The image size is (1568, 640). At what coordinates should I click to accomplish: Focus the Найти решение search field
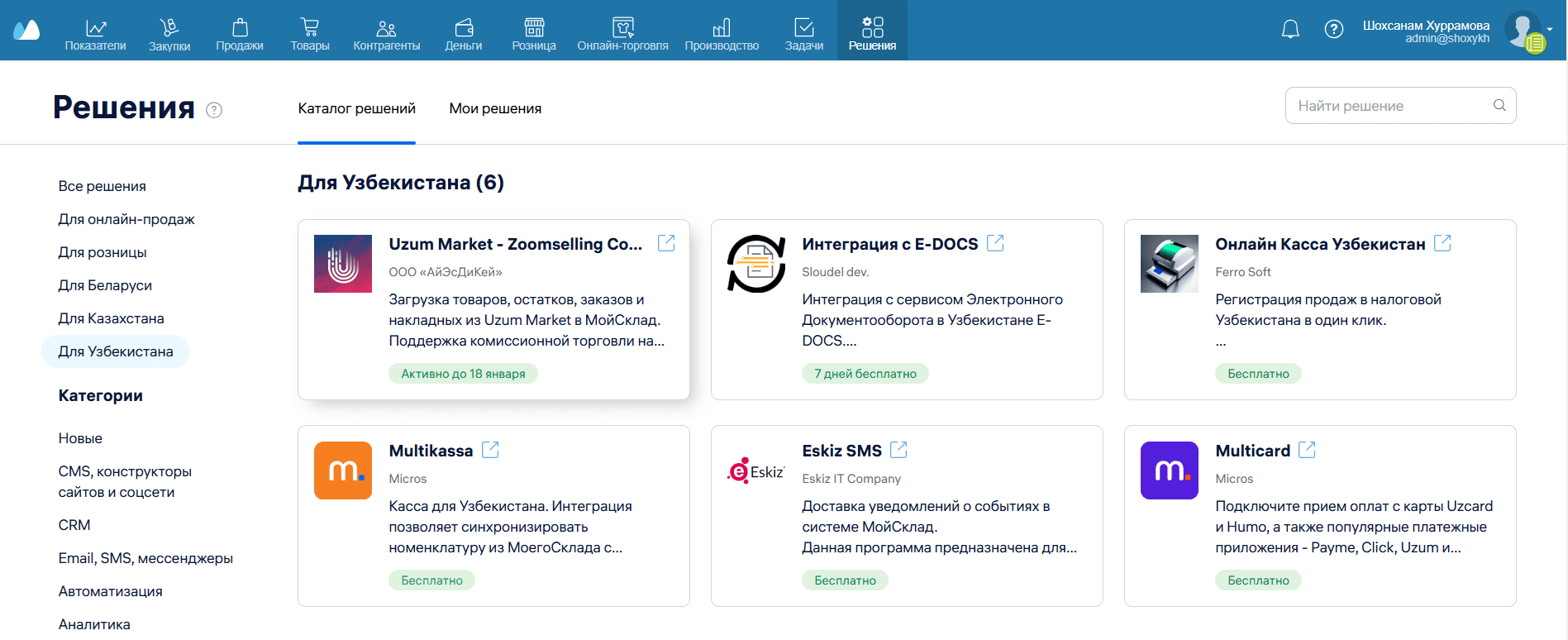[x=1401, y=106]
